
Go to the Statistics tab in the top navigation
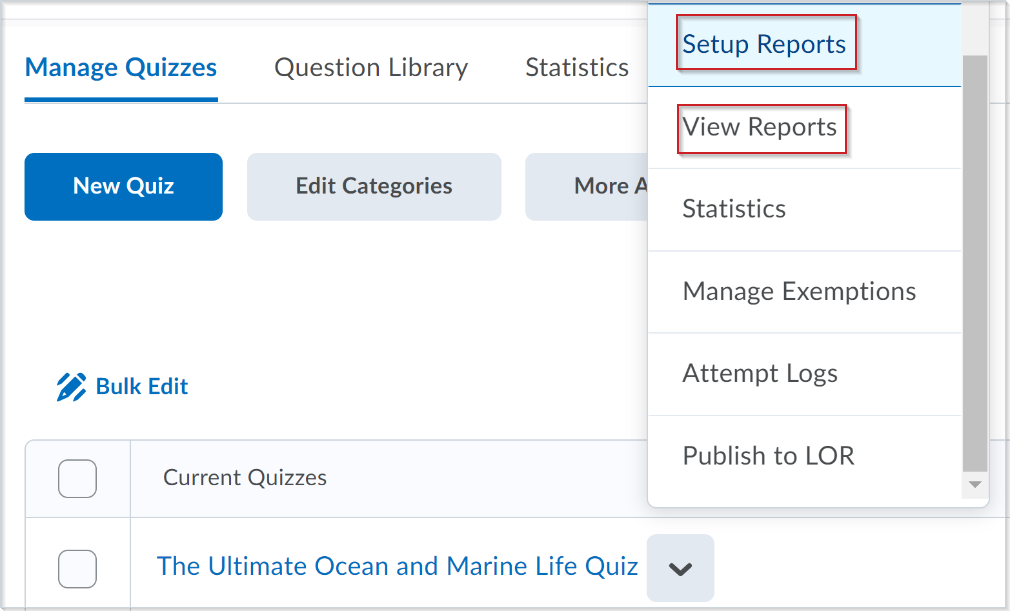click(x=577, y=68)
